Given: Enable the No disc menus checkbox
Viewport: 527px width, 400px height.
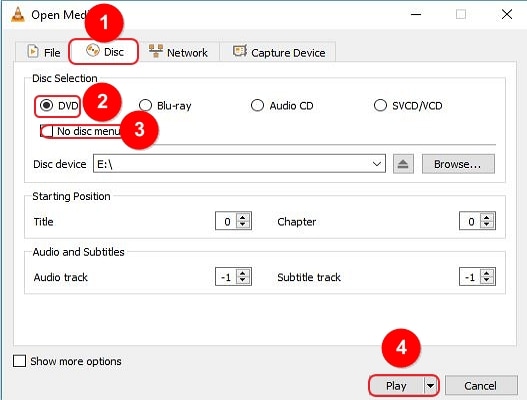Looking at the screenshot, I should 47,131.
